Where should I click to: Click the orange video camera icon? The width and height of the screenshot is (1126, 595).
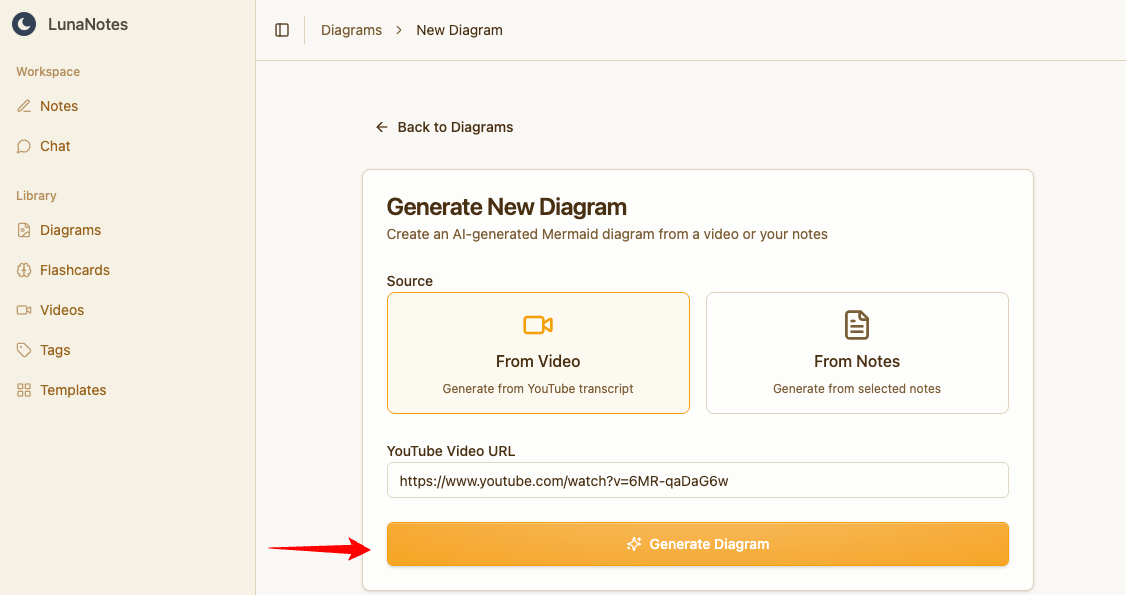[x=538, y=325]
